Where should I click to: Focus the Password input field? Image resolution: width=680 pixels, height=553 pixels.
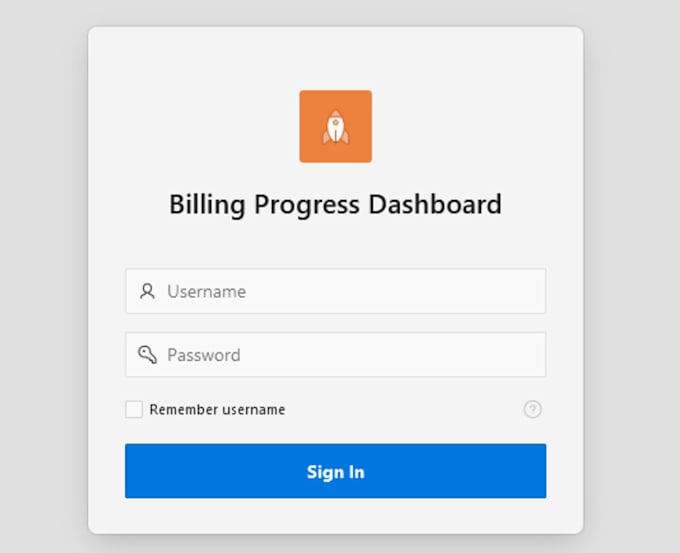coord(335,354)
